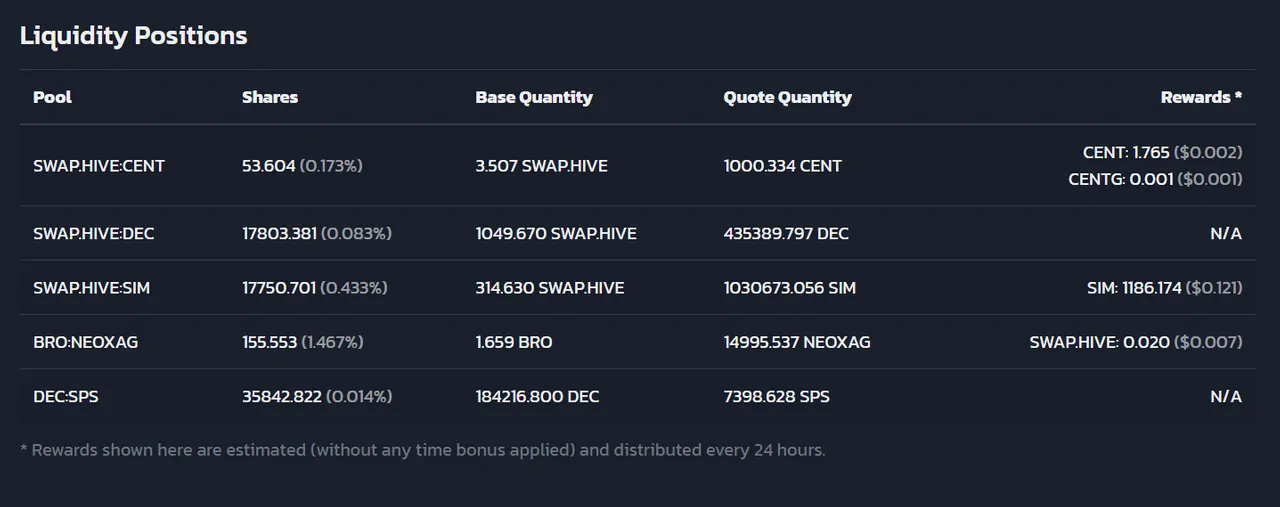This screenshot has width=1280, height=507.
Task: Click the 1030673.056 SIM quote quantity
Action: click(790, 288)
